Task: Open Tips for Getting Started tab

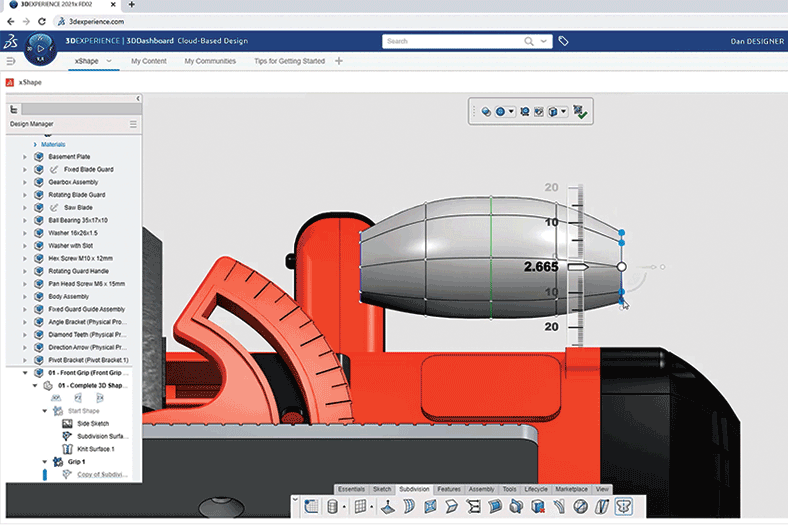Action: pyautogui.click(x=289, y=61)
